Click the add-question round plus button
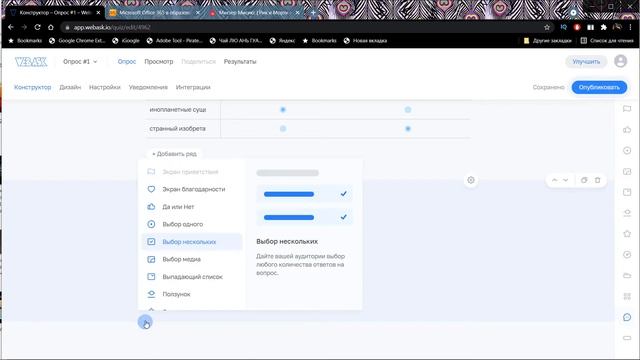The height and width of the screenshot is (360, 640). (x=145, y=322)
